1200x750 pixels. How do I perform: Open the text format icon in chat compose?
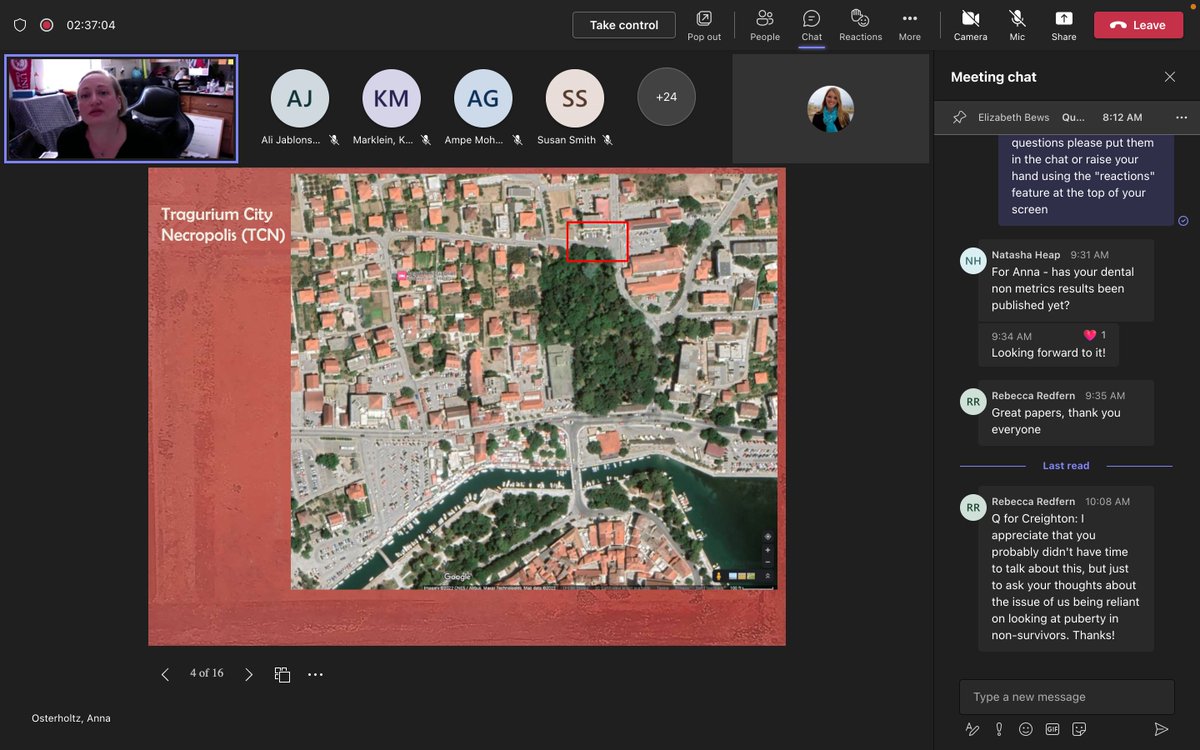click(972, 729)
